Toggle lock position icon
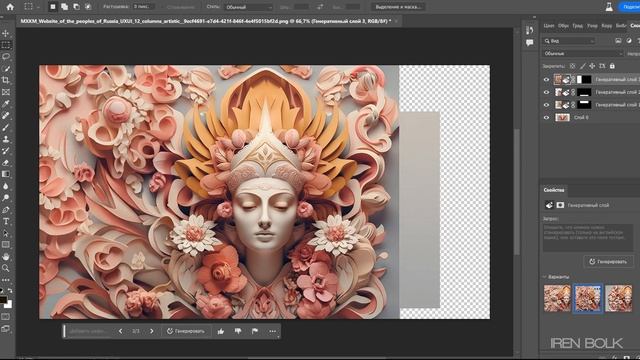The image size is (640, 360). [x=592, y=66]
